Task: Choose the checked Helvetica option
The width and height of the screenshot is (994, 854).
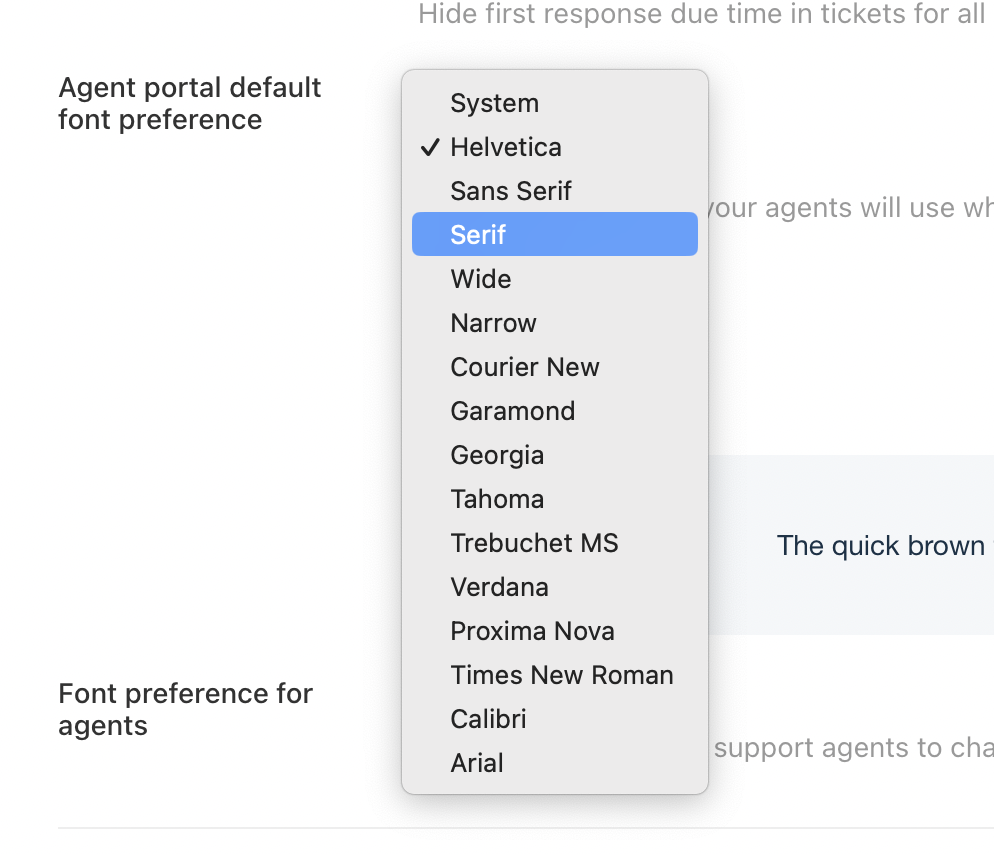Action: [506, 147]
